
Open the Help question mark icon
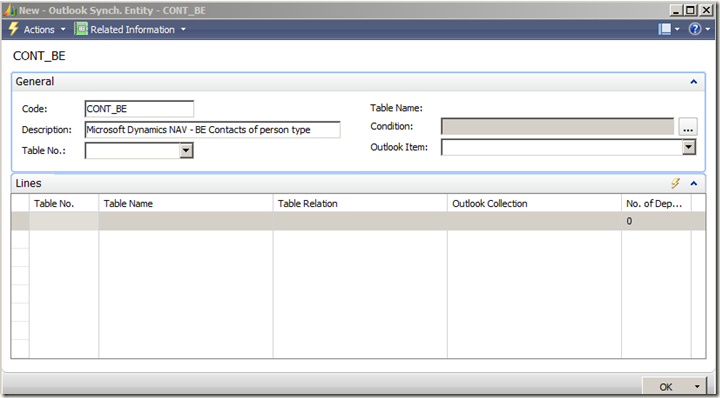[695, 29]
